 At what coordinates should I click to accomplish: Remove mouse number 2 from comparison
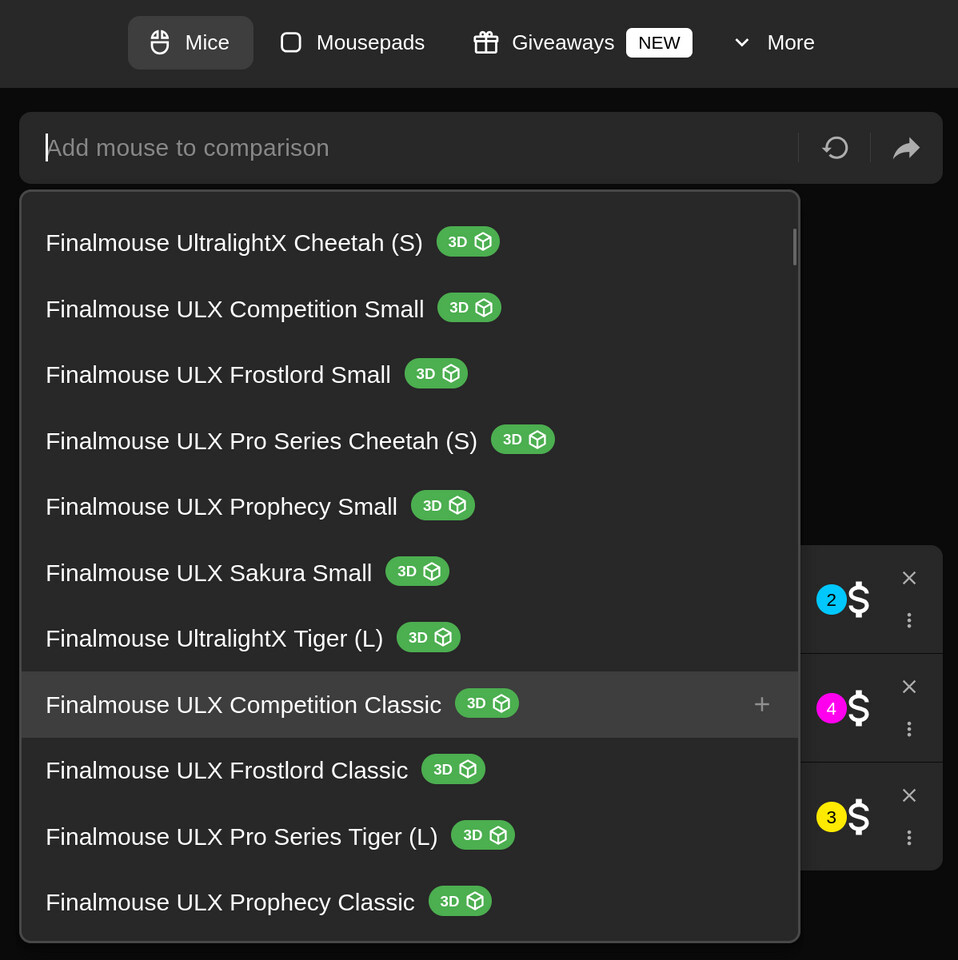(909, 578)
